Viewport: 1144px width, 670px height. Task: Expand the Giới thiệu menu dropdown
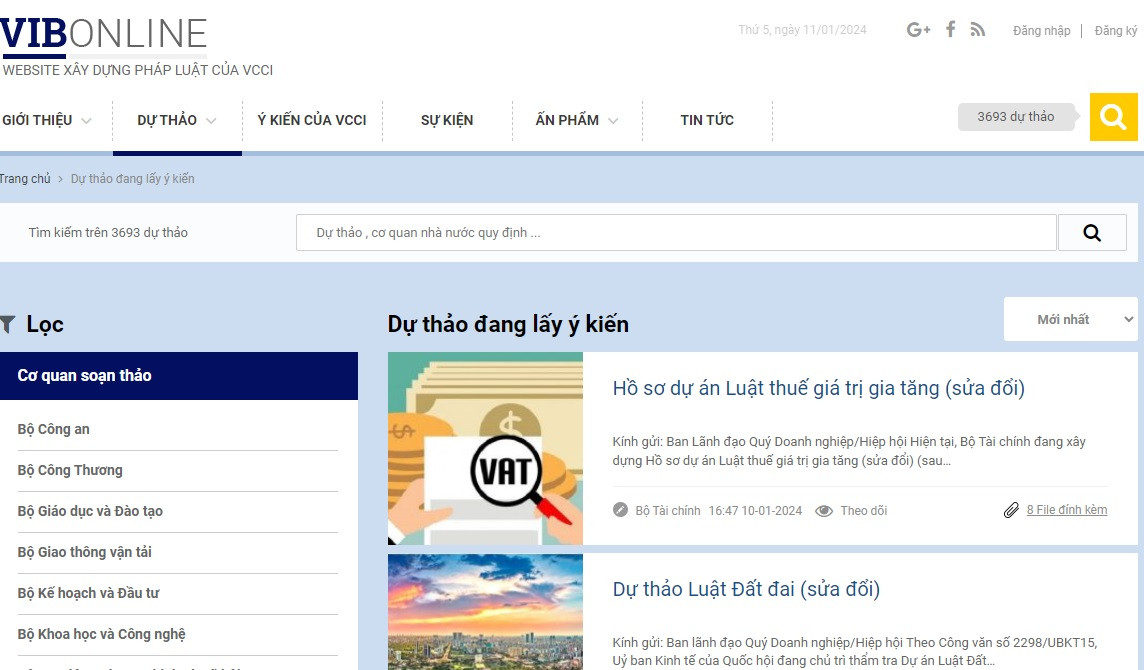tap(86, 121)
